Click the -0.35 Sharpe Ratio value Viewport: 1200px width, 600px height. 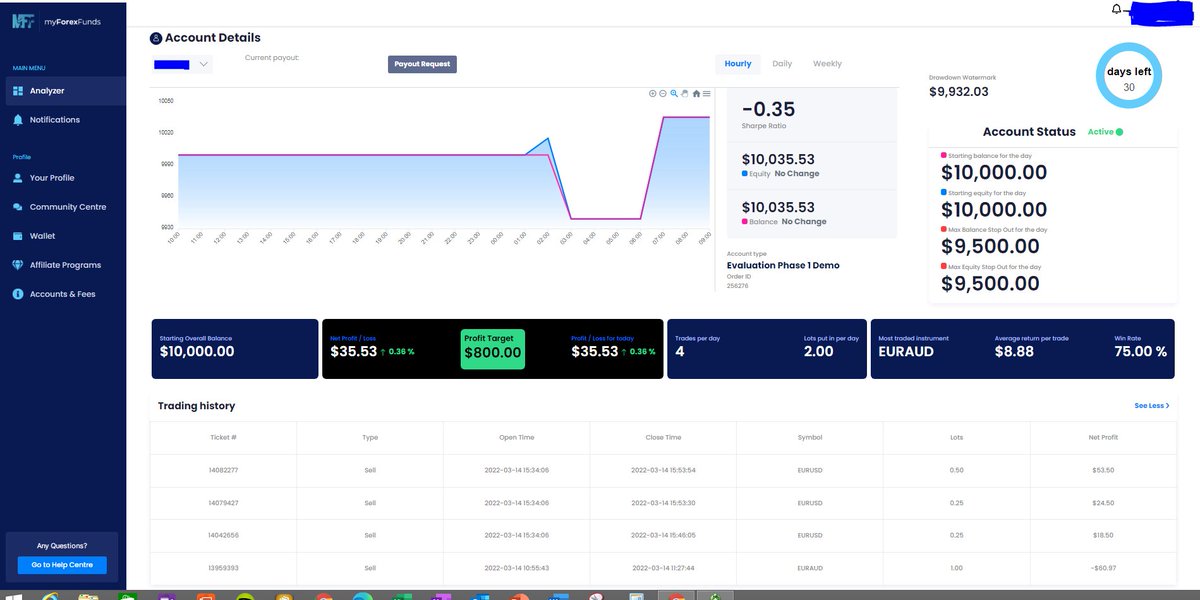pyautogui.click(x=768, y=109)
